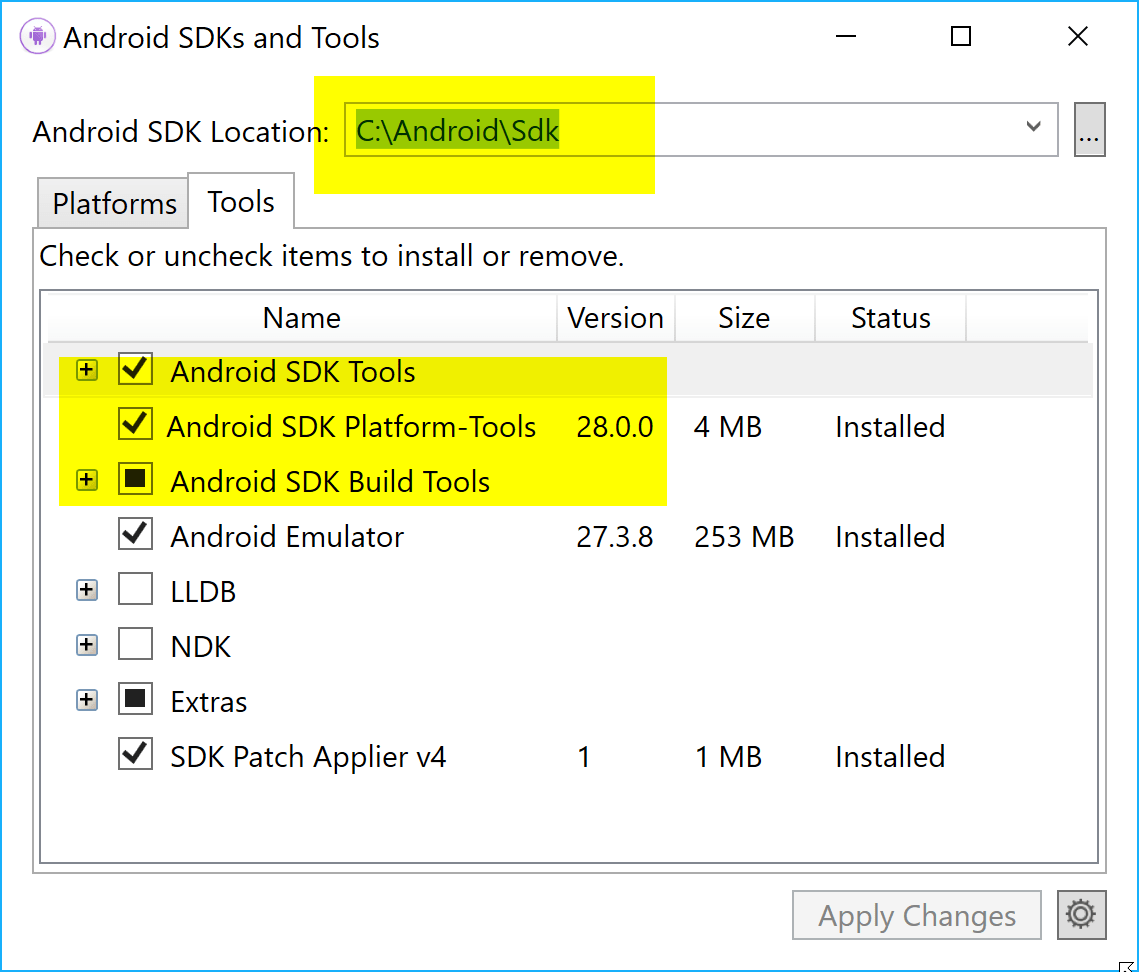Screen dimensions: 1140x972
Task: Uncheck SDK Patch Applier v4
Action: coord(135,754)
